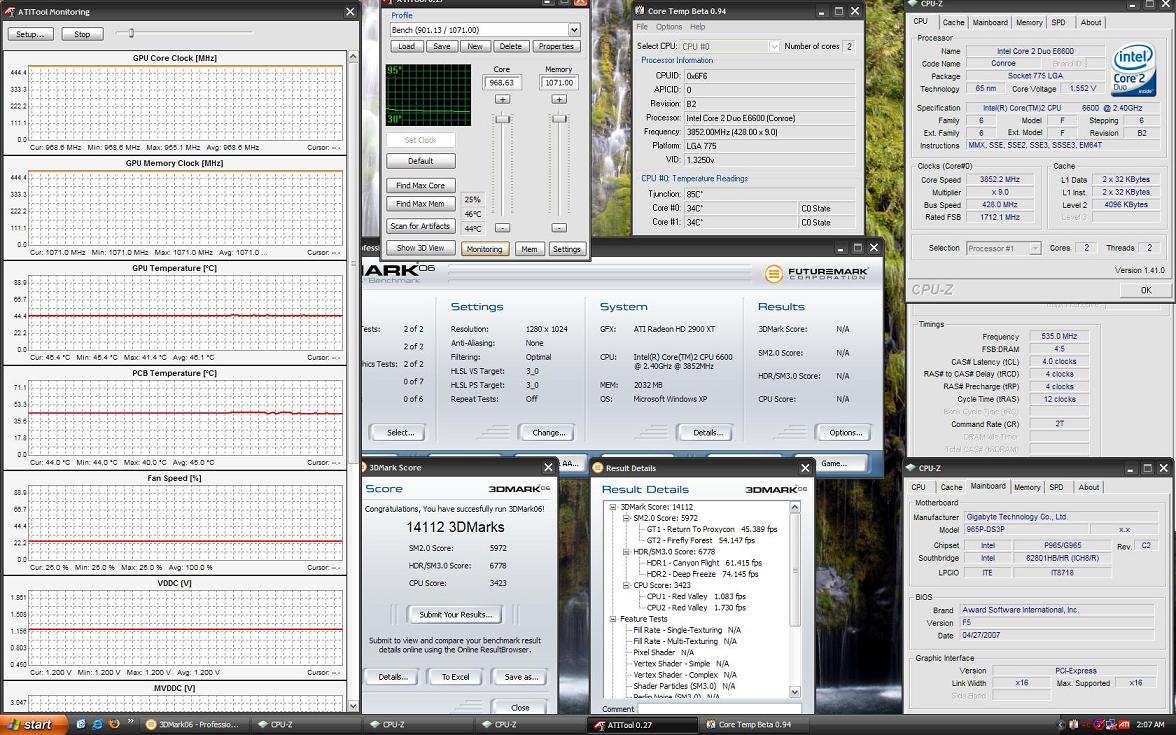The width and height of the screenshot is (1176, 735).
Task: Click the Core clock vertical slider
Action: tap(502, 119)
